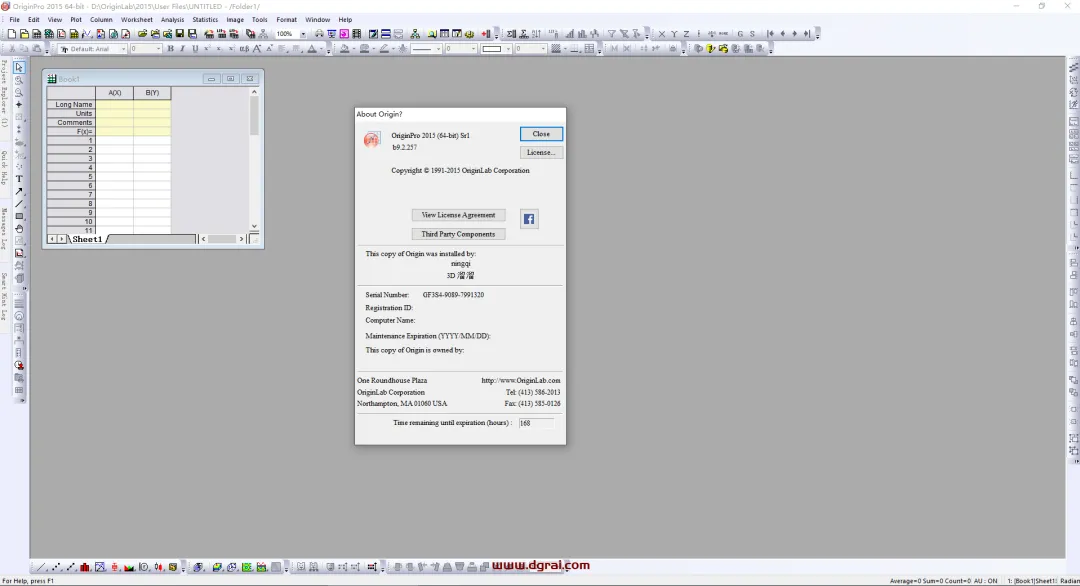Open the 100% zoom level dropdown
This screenshot has height=586, width=1080.
[x=303, y=34]
